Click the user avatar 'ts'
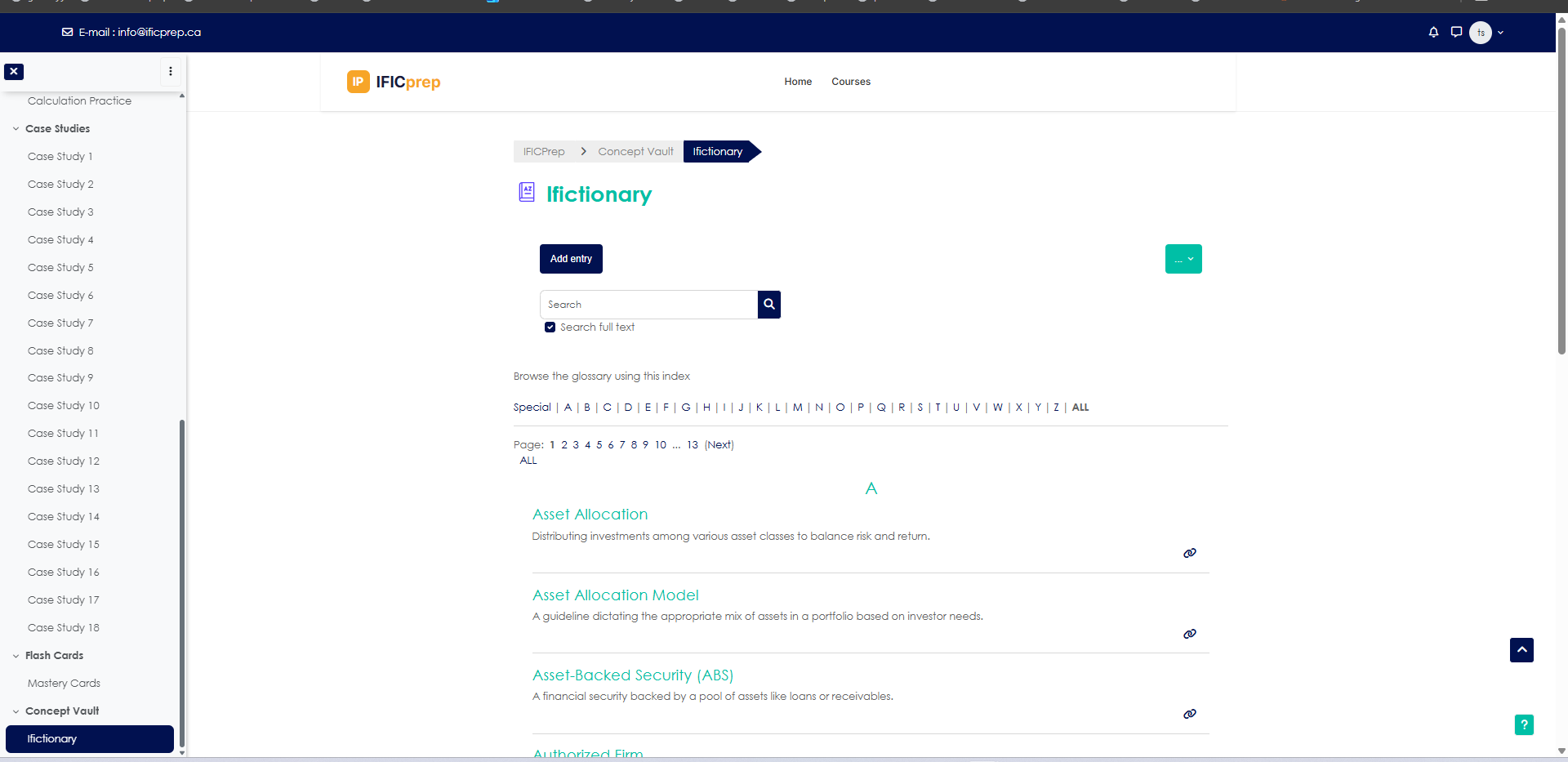 click(x=1481, y=33)
